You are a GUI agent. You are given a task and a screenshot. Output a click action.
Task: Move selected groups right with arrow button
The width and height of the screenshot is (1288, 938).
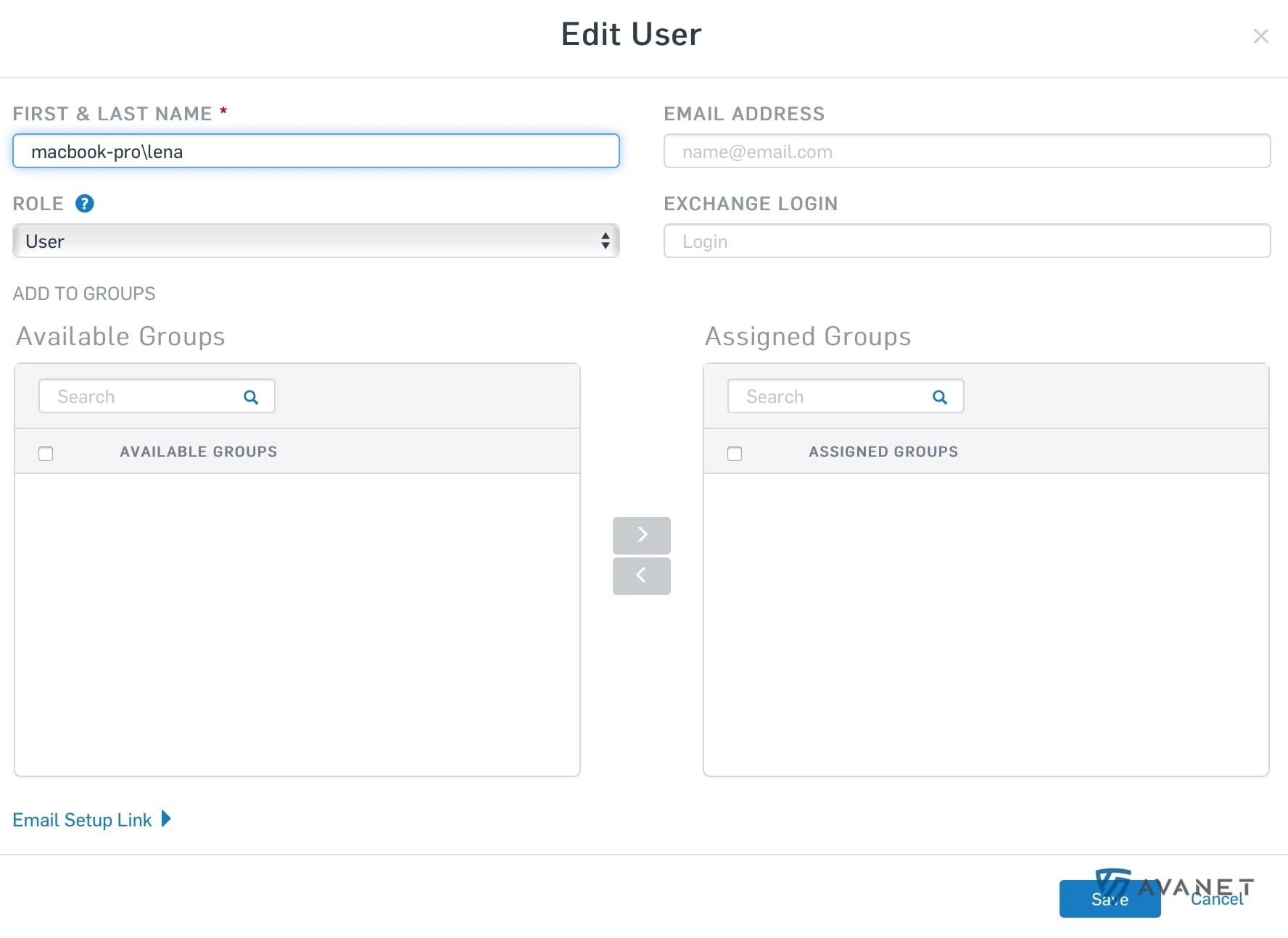tap(642, 535)
